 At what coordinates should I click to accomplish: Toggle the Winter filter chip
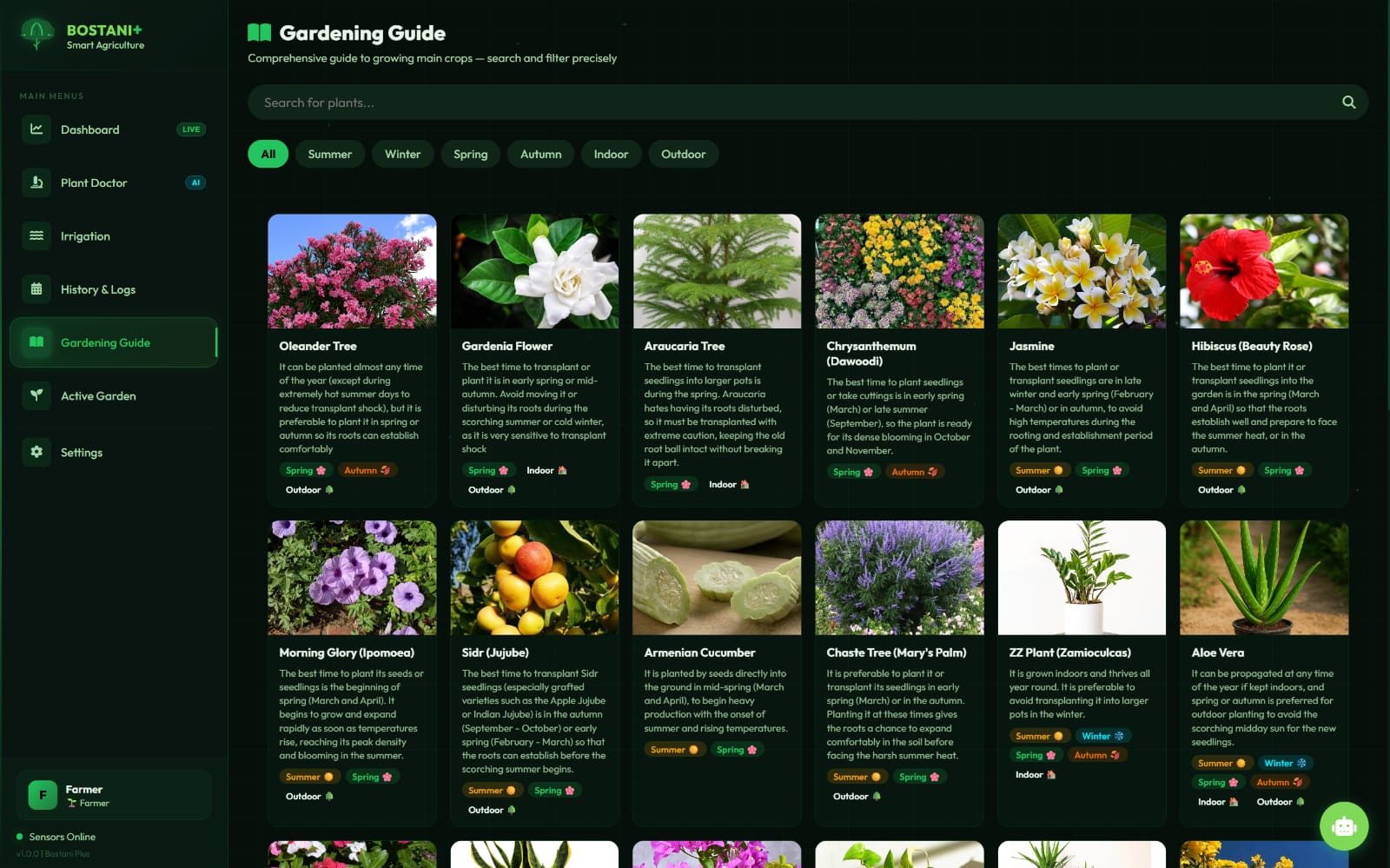[402, 154]
